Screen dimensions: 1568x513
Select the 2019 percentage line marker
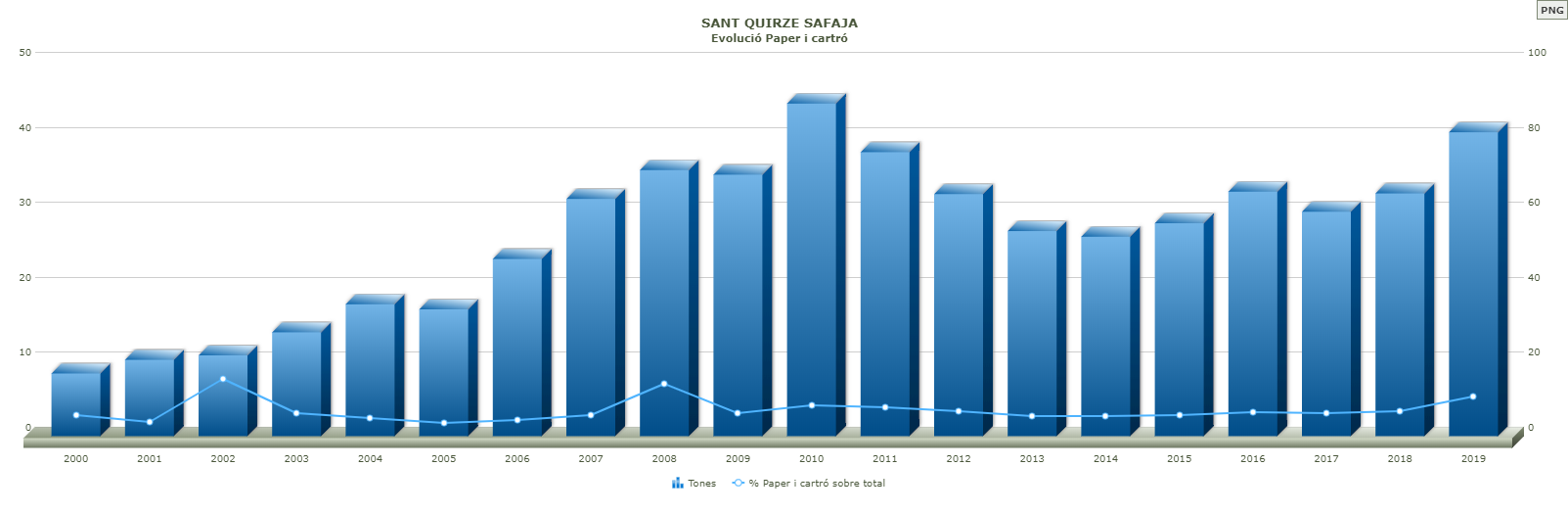(x=1473, y=396)
